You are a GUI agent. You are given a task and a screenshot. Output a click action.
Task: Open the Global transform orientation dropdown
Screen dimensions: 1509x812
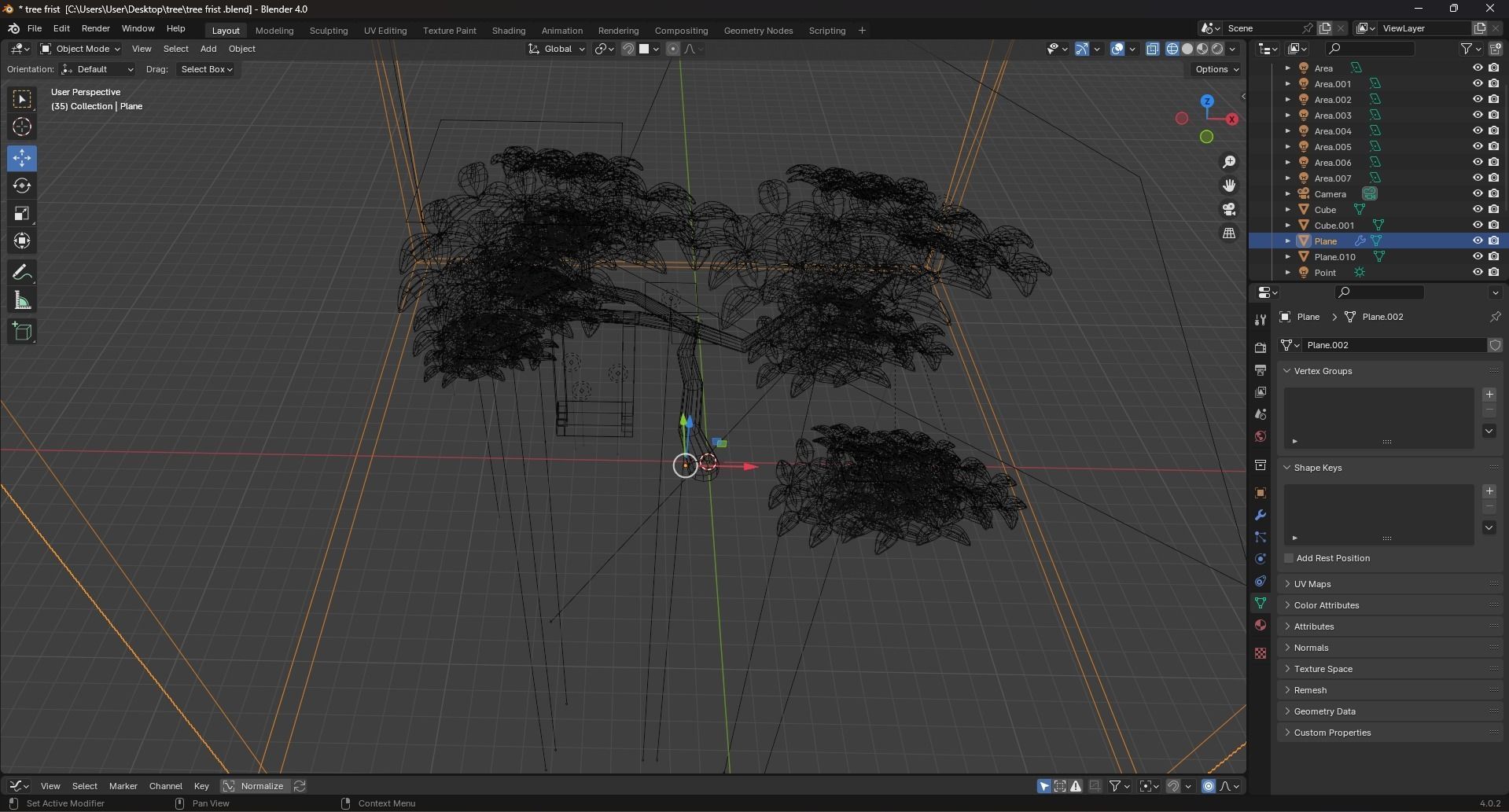557,49
